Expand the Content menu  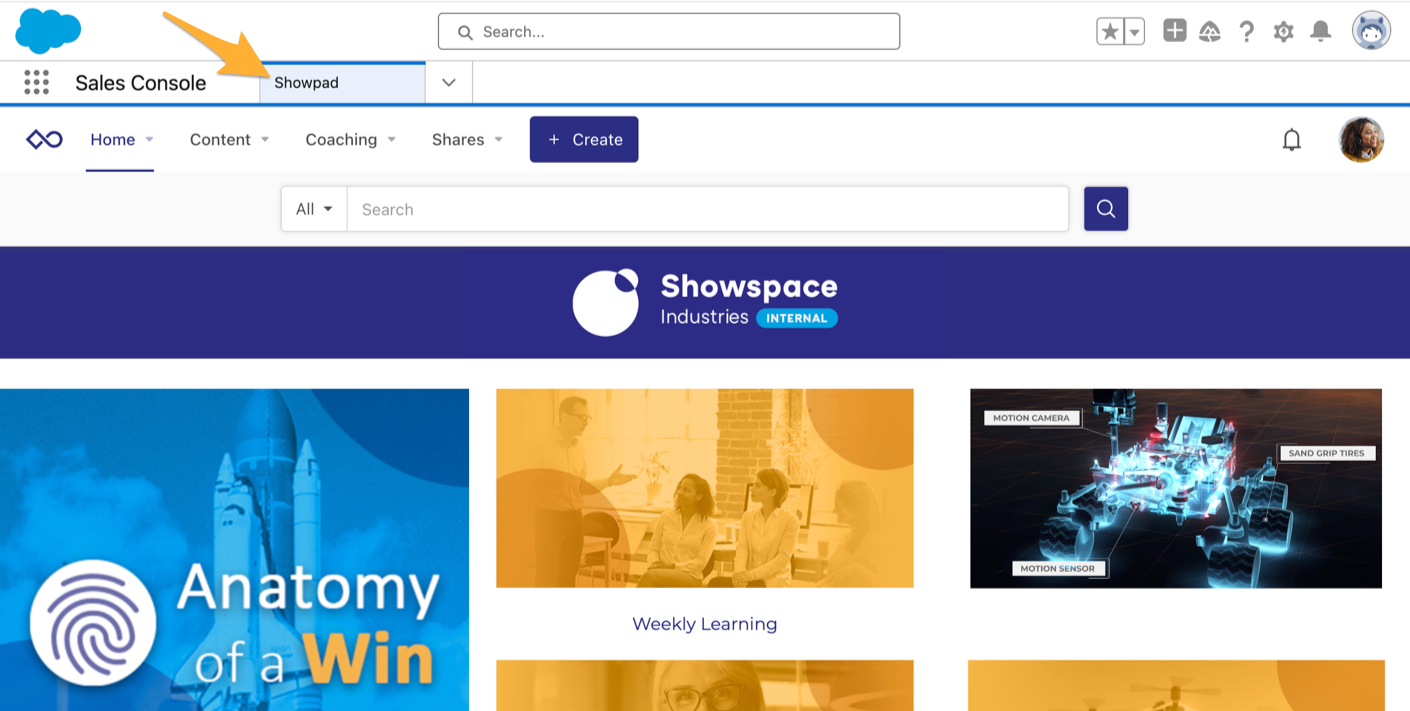click(x=229, y=140)
